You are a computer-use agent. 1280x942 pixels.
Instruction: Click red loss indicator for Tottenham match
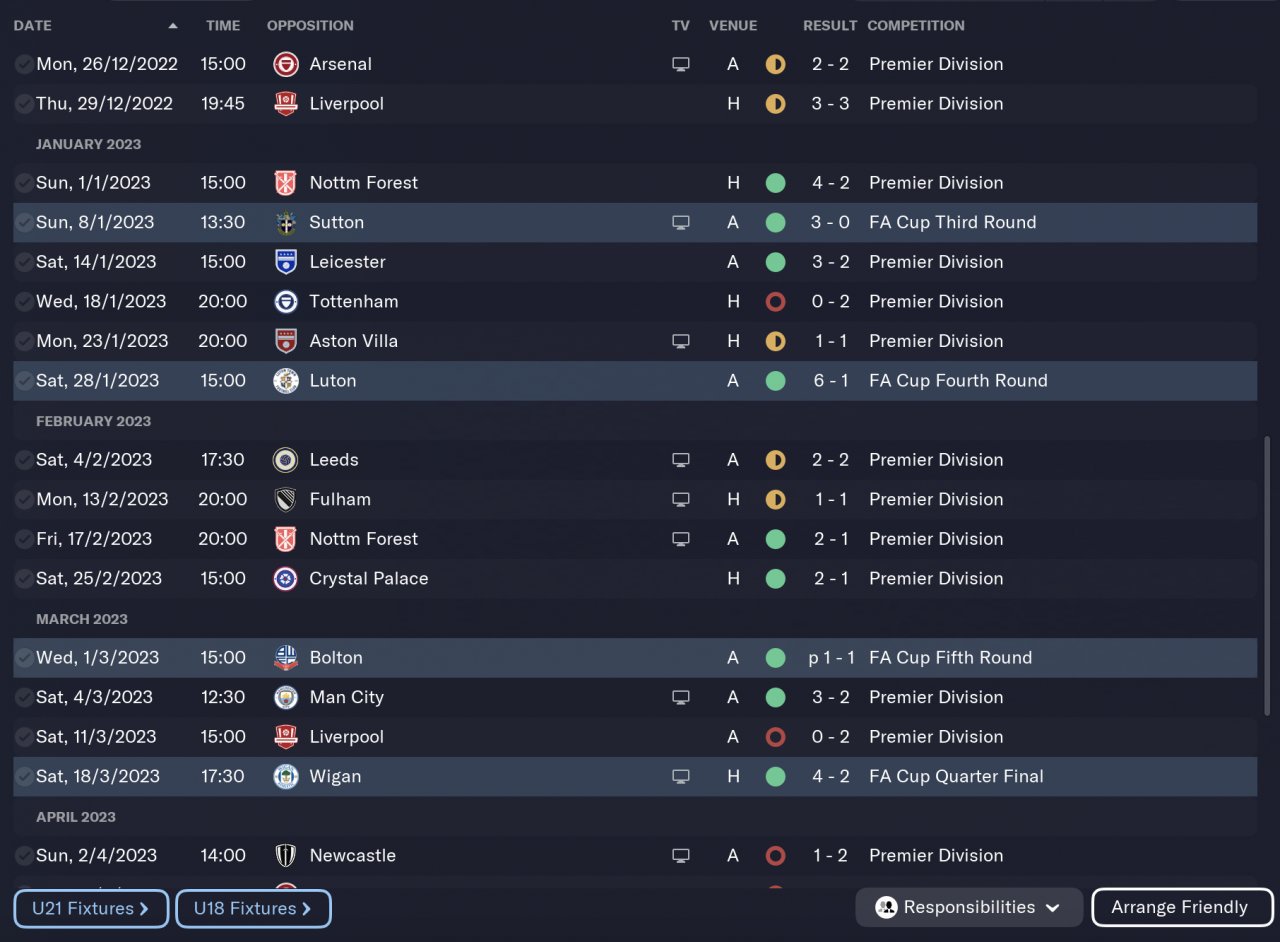pyautogui.click(x=775, y=302)
